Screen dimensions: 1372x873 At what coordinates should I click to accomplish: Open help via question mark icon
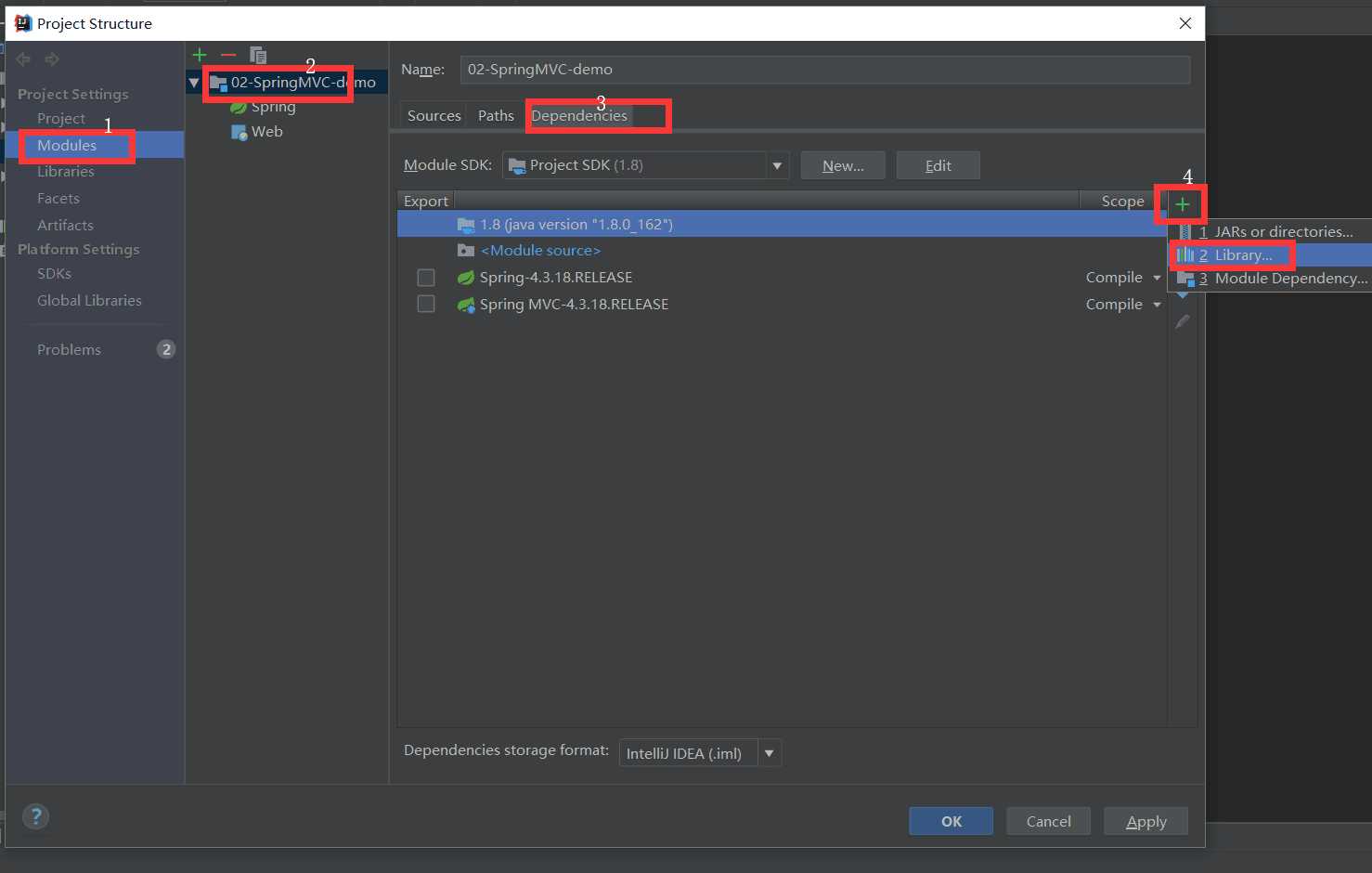click(35, 816)
